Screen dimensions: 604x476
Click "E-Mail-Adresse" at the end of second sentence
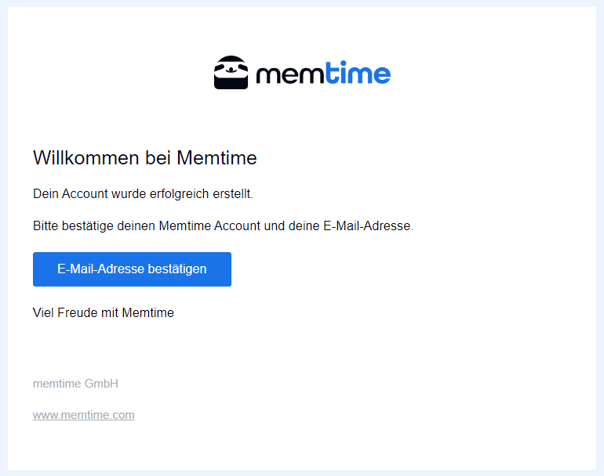(x=367, y=226)
